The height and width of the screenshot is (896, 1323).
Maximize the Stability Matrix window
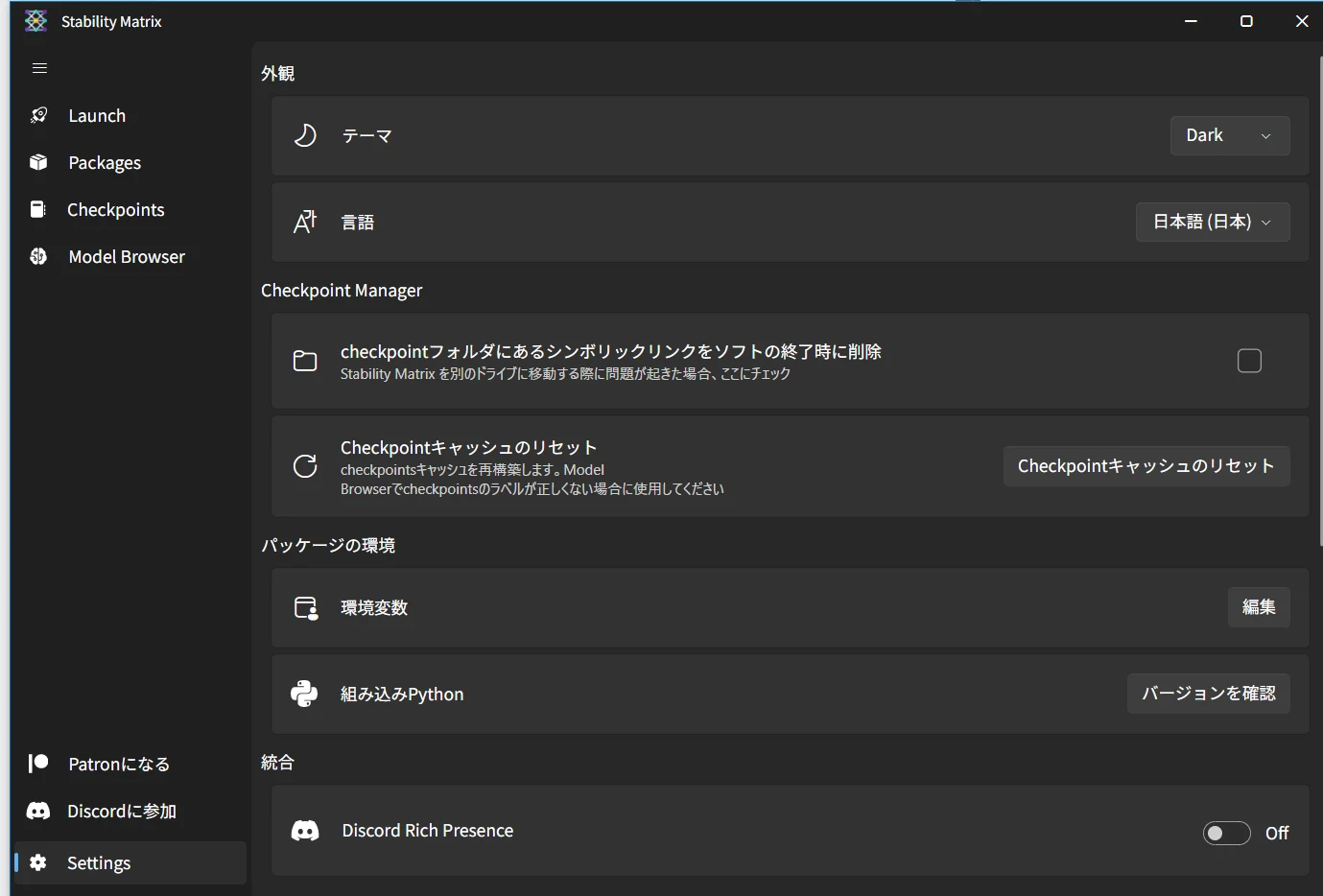tap(1246, 21)
